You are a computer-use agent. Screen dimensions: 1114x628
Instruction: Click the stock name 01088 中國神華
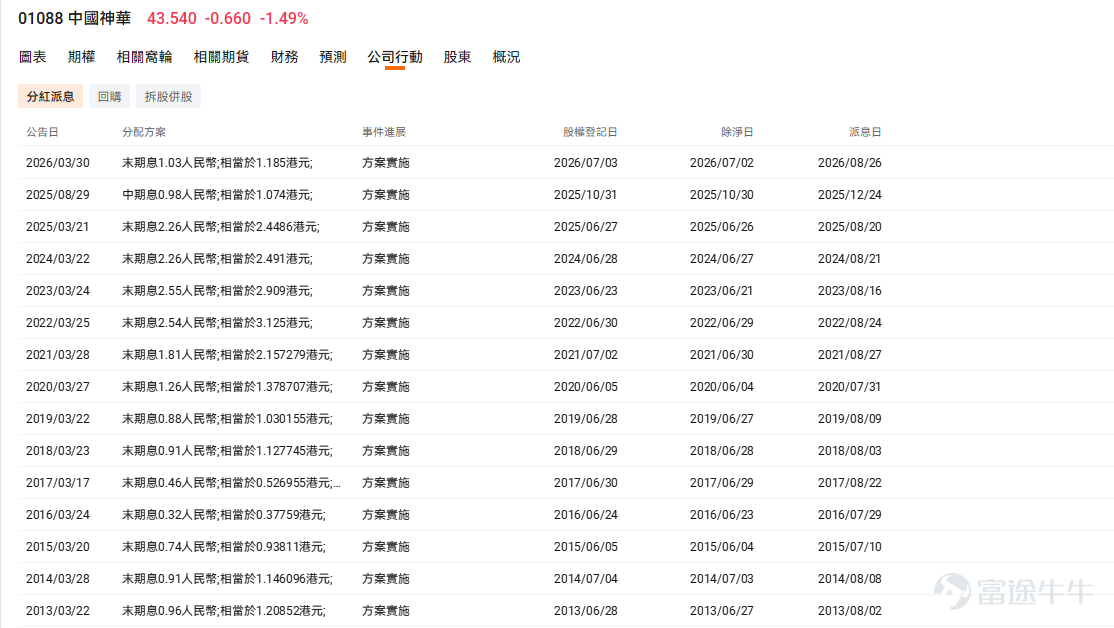pyautogui.click(x=75, y=18)
